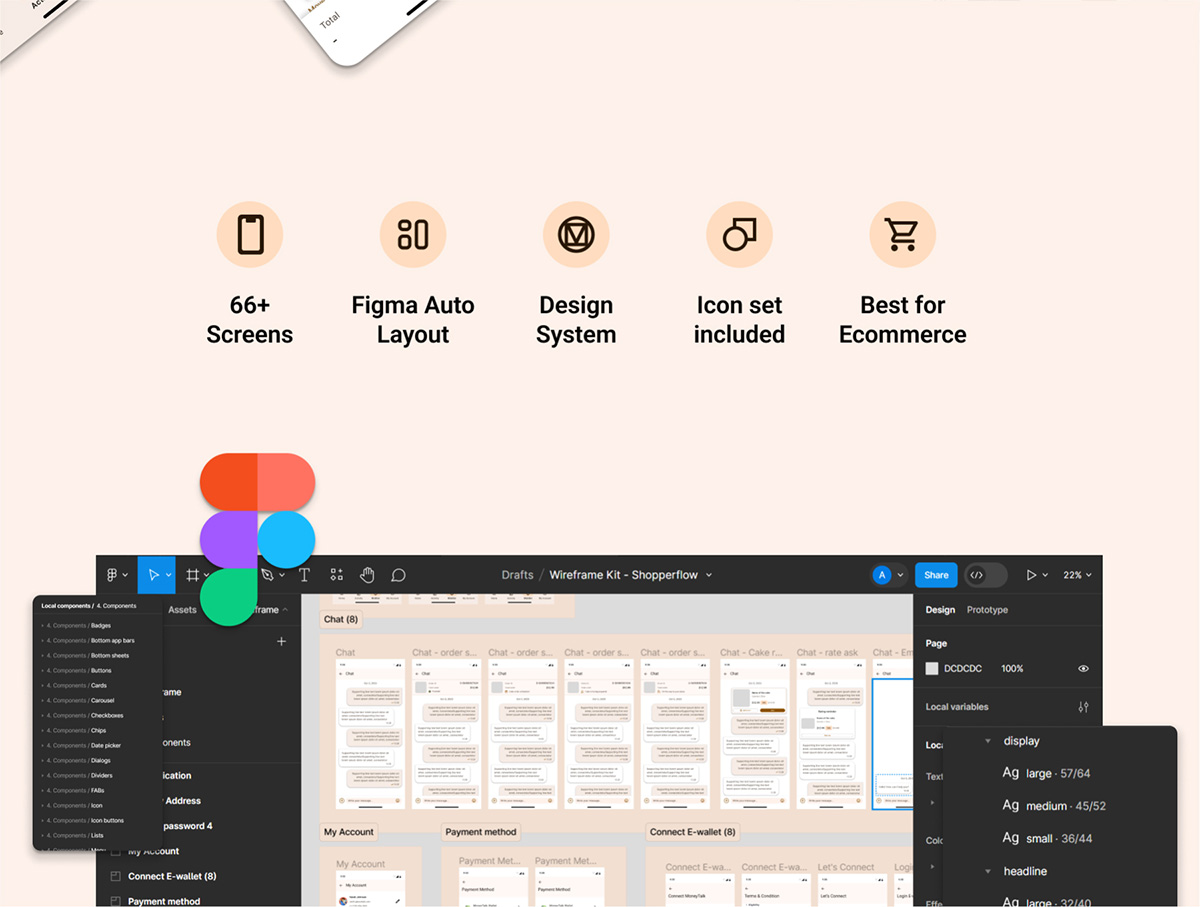Viewport: 1200px width, 907px height.
Task: Add a new page with plus icon
Action: click(281, 641)
